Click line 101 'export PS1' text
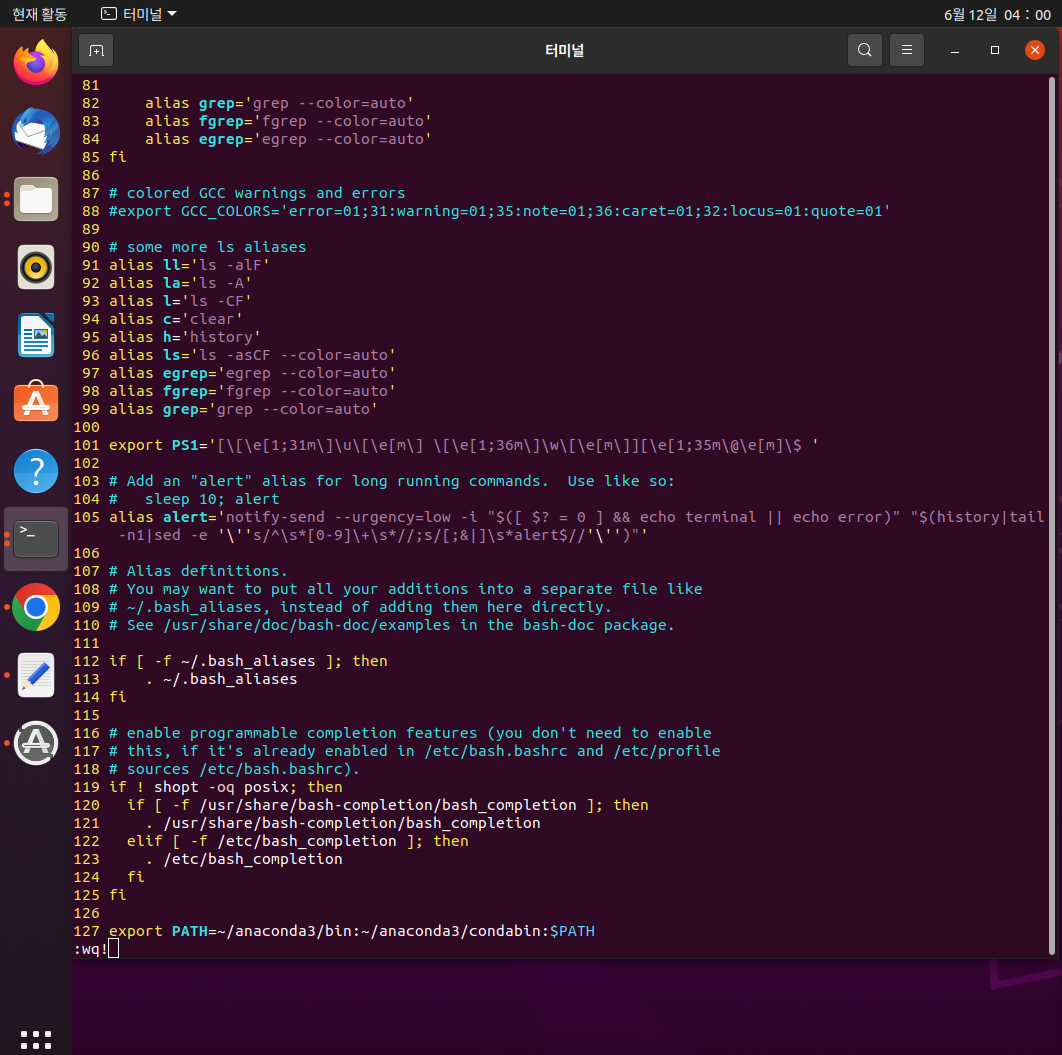 [463, 445]
